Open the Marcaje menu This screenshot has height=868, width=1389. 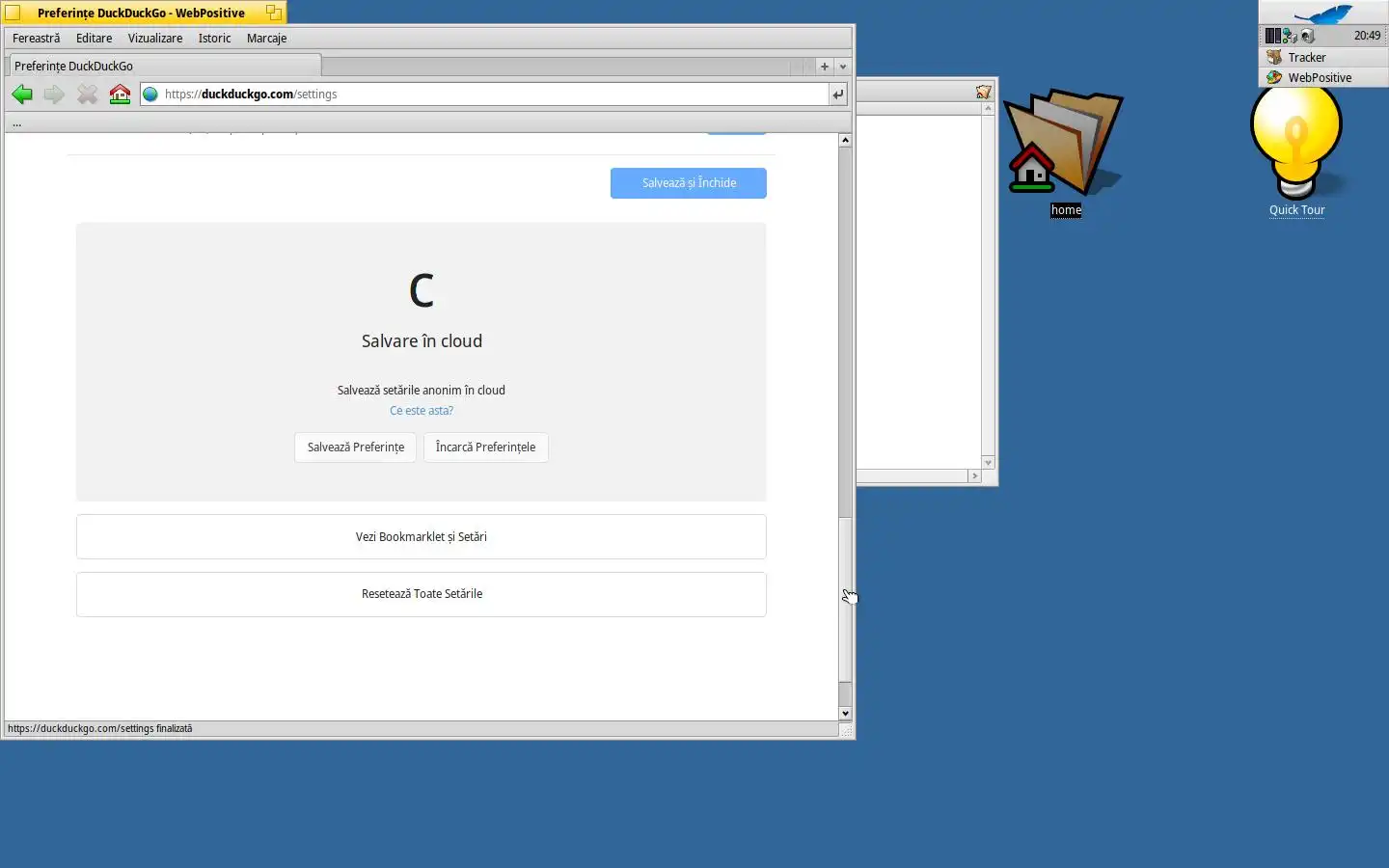(x=266, y=39)
